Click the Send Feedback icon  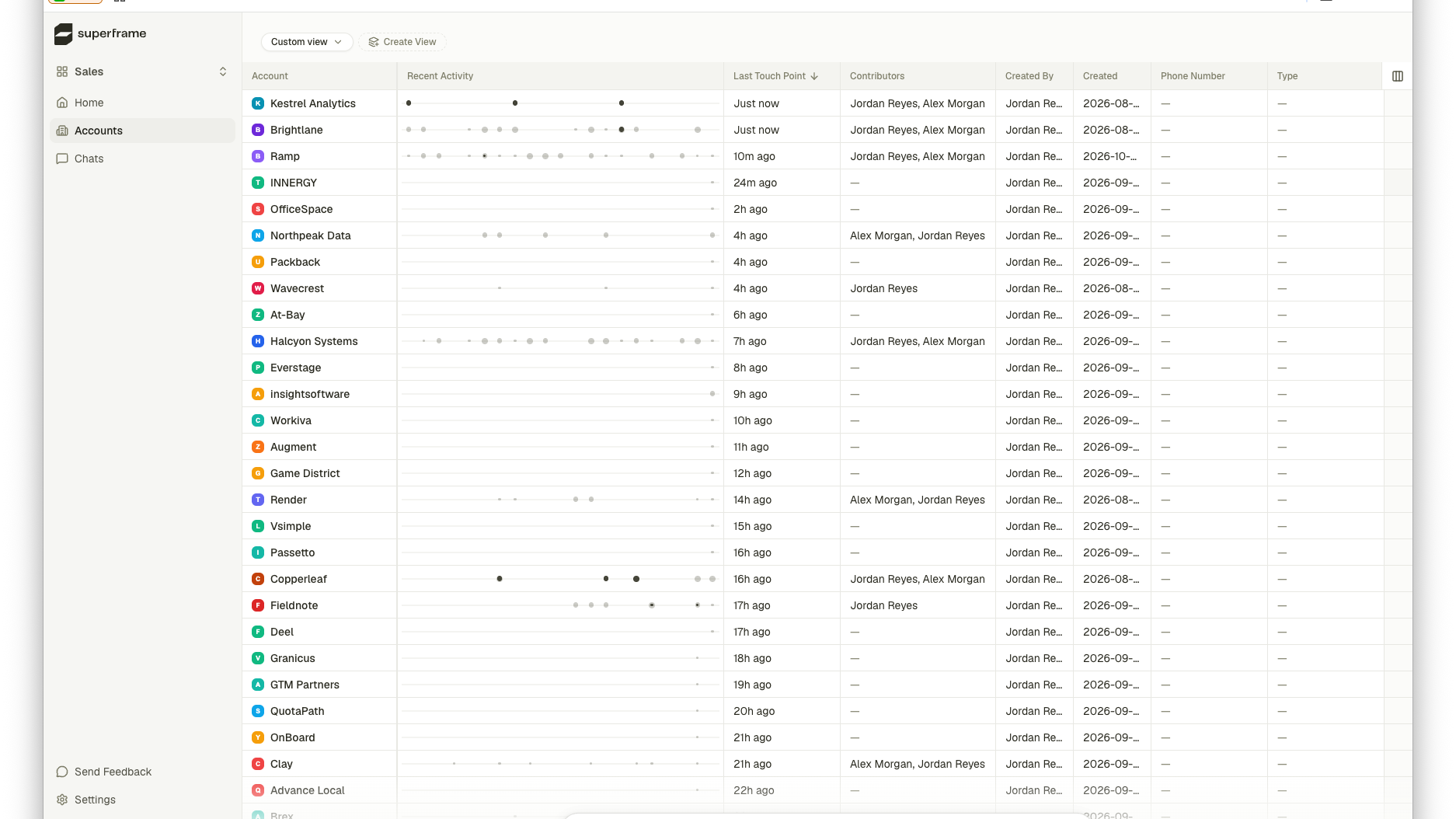pyautogui.click(x=62, y=772)
